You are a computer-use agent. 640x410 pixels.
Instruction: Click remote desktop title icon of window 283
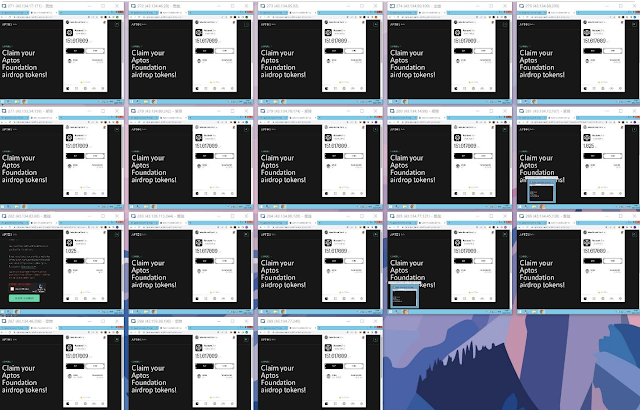click(x=133, y=216)
